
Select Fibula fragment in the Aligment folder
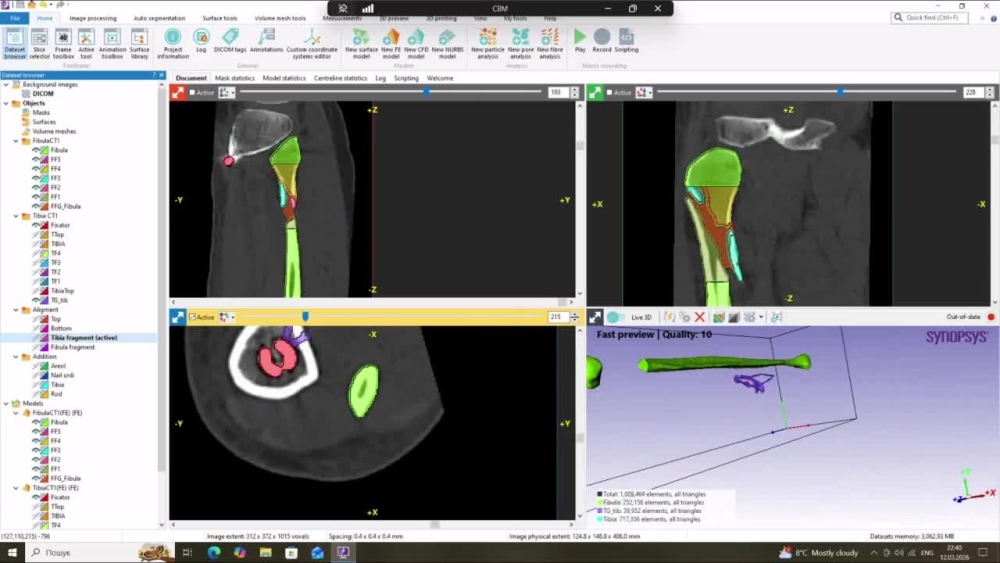(x=73, y=347)
